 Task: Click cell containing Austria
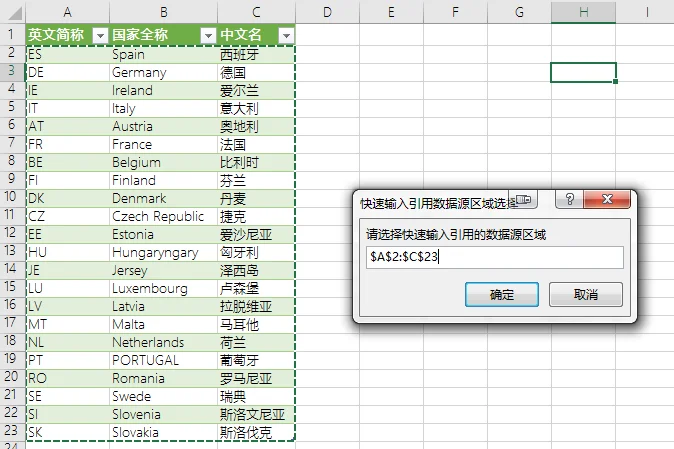tap(163, 126)
